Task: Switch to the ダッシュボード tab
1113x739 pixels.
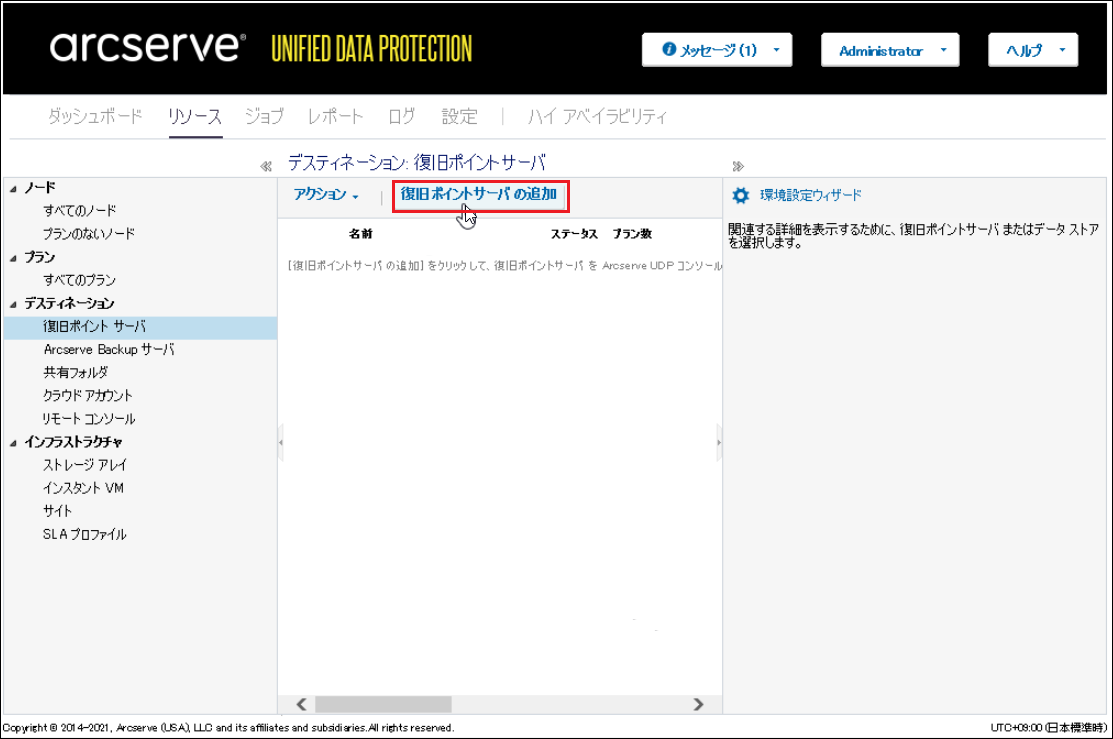Action: coord(95,116)
